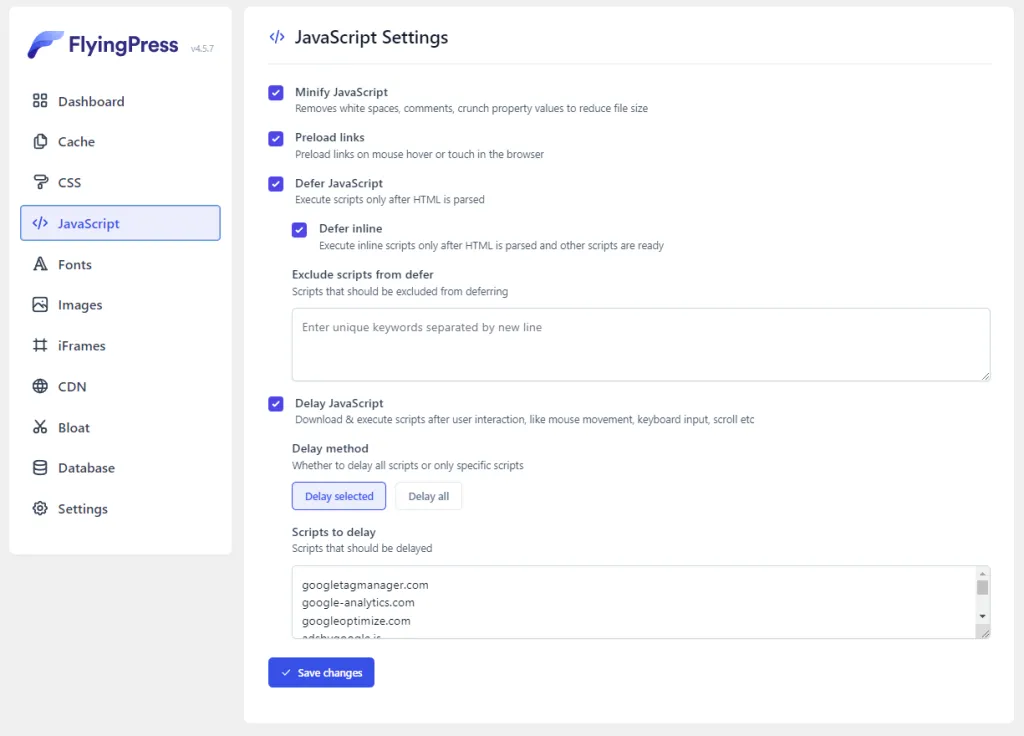The image size is (1024, 736).
Task: Open the Settings menu item
Action: point(82,509)
